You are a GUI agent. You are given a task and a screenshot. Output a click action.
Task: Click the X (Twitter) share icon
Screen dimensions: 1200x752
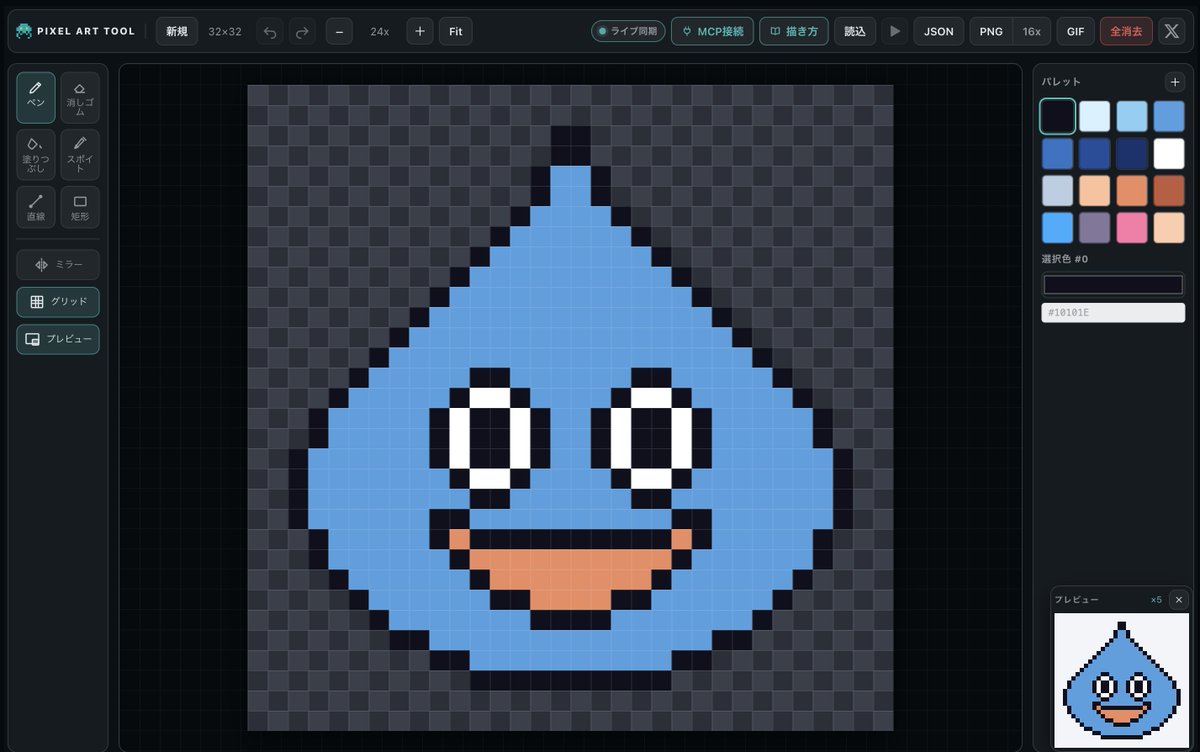click(1172, 31)
